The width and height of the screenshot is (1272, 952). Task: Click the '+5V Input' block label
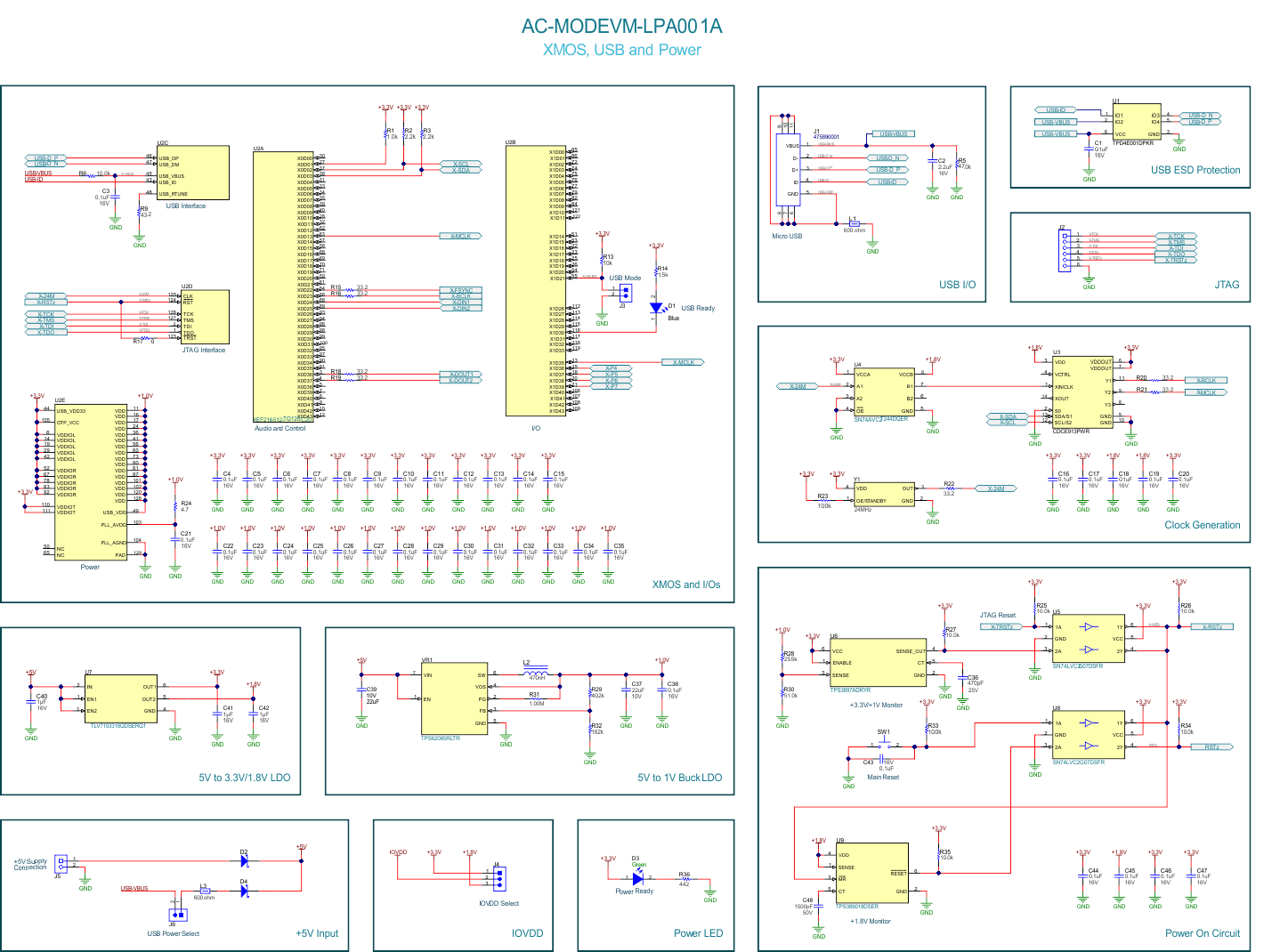pos(317,933)
